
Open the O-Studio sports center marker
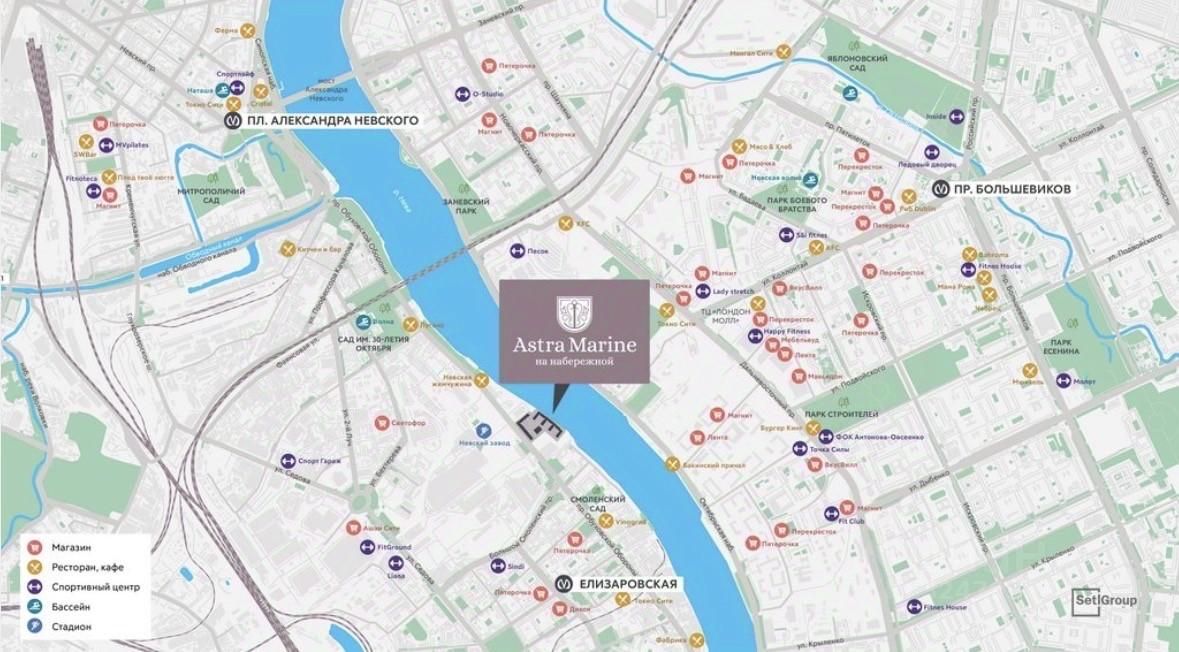click(462, 94)
